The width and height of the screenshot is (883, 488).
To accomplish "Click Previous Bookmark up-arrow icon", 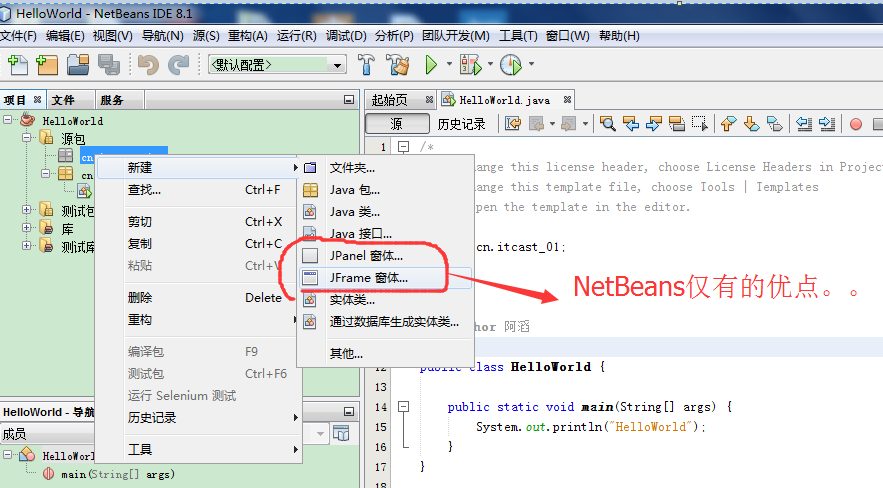I will 729,124.
